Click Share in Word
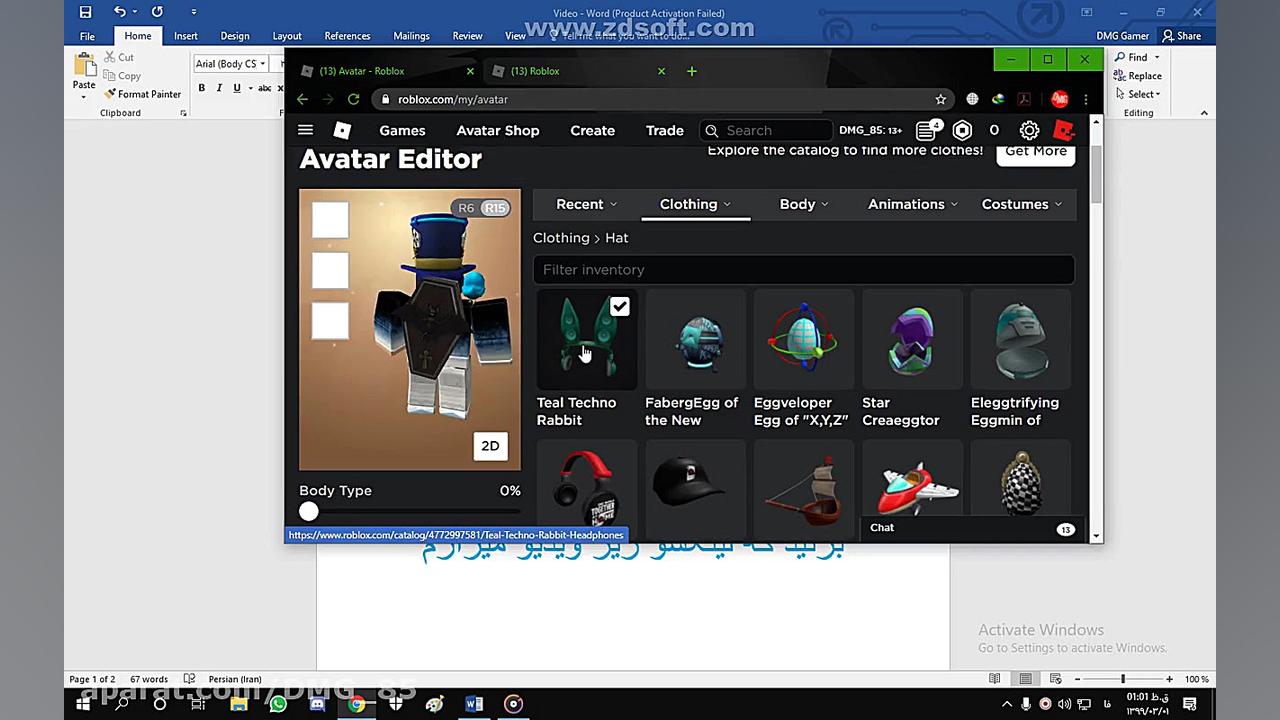 (x=1181, y=36)
